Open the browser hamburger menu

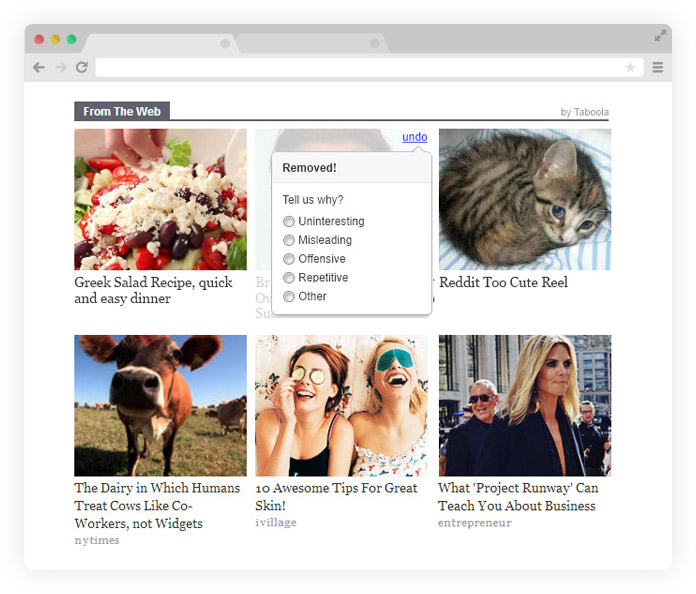click(658, 67)
